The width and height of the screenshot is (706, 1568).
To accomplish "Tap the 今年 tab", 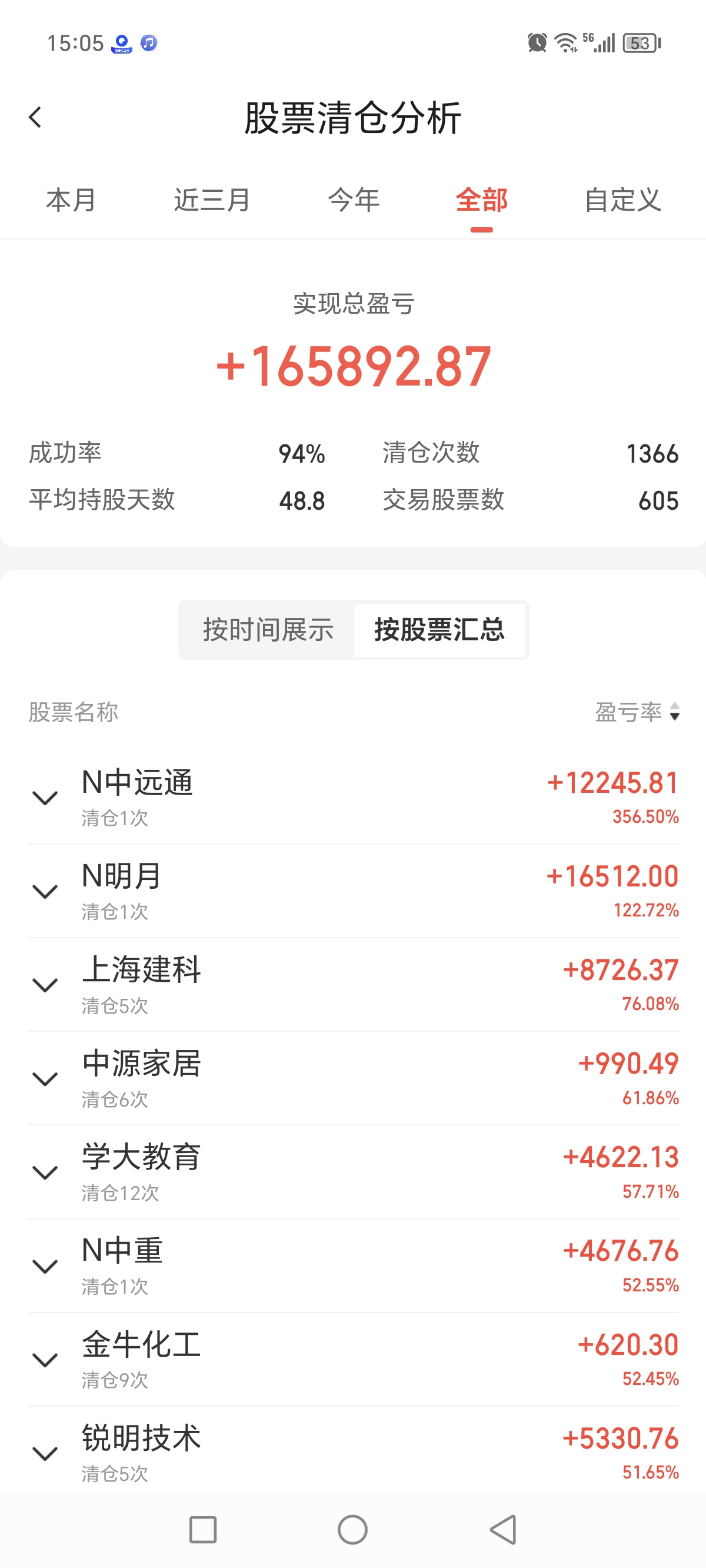I will coord(354,200).
